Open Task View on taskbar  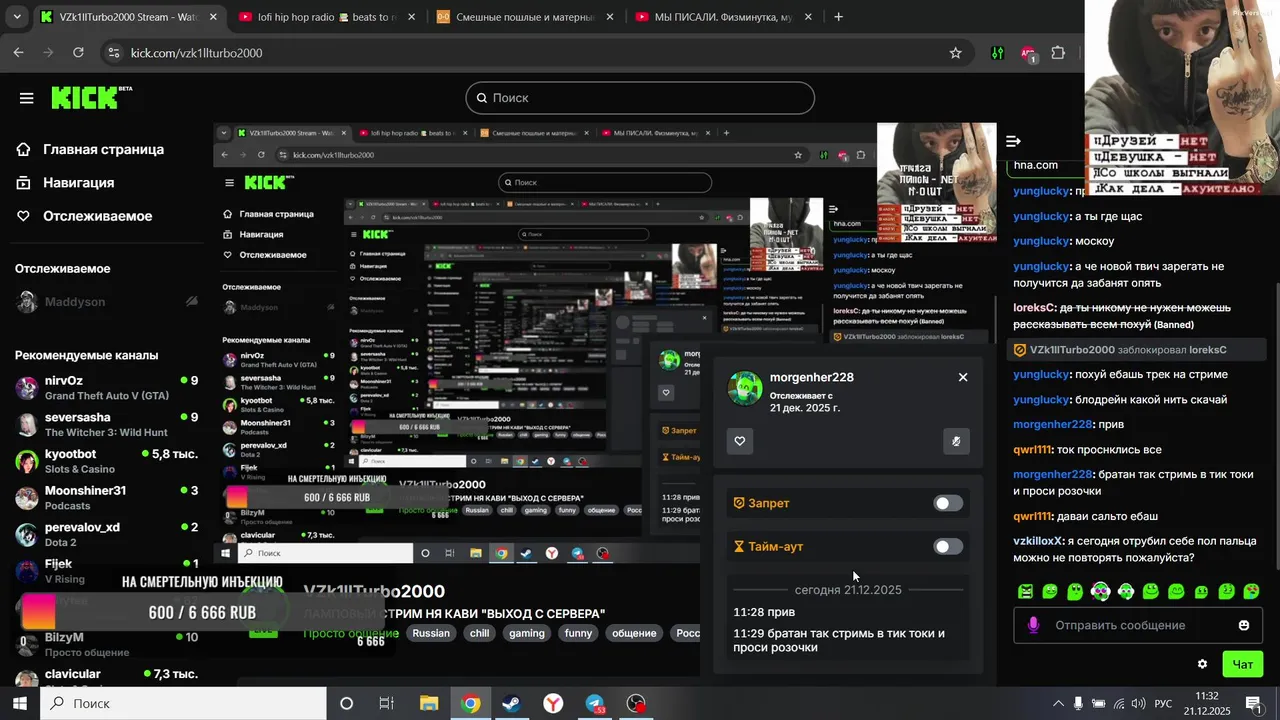coord(386,703)
